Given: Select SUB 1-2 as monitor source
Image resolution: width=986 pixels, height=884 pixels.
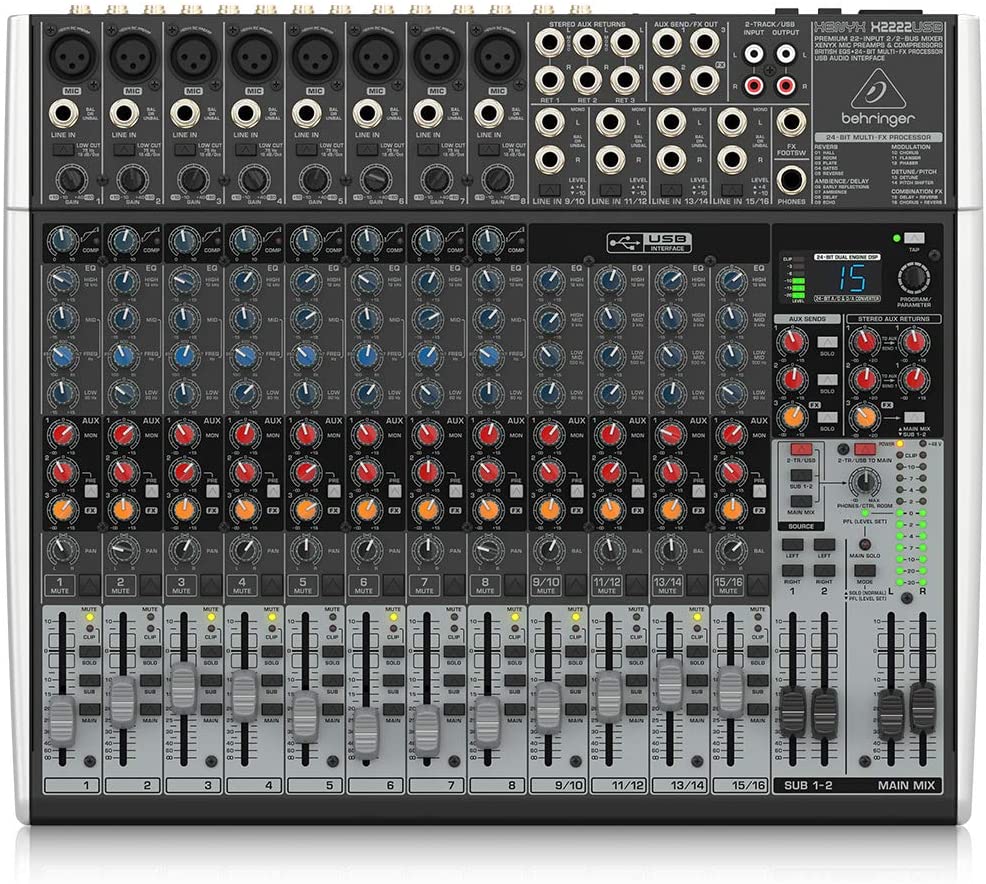Looking at the screenshot, I should 801,475.
